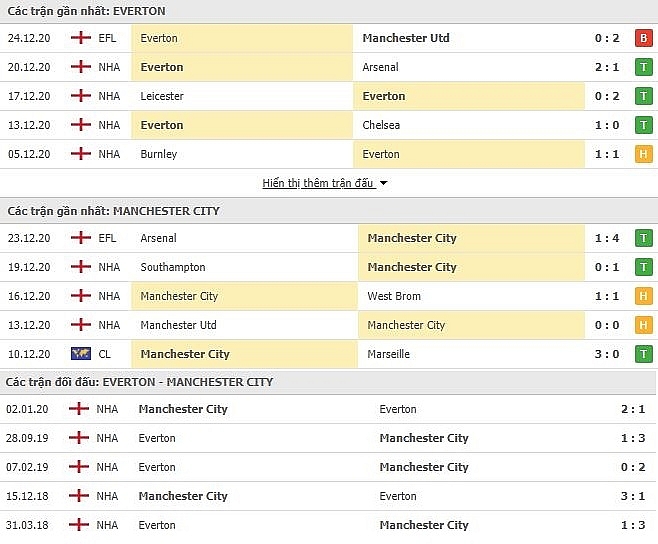Click the Leicester team name on 17.12.20 row
Viewport: 658px width, 544px height.
[x=162, y=96]
